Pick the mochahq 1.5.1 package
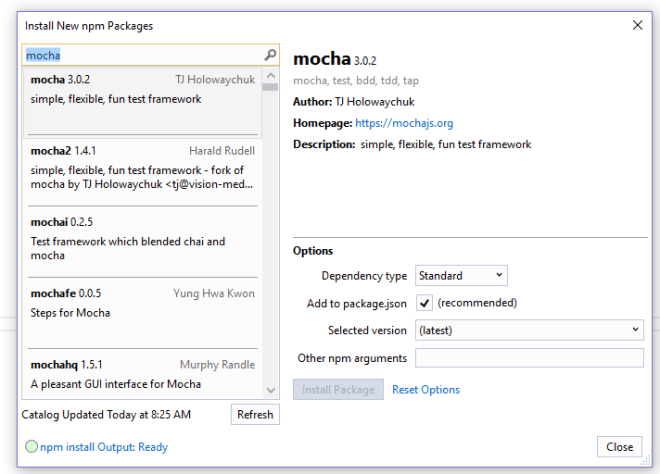Viewport: 660px width, 474px height. 142,374
